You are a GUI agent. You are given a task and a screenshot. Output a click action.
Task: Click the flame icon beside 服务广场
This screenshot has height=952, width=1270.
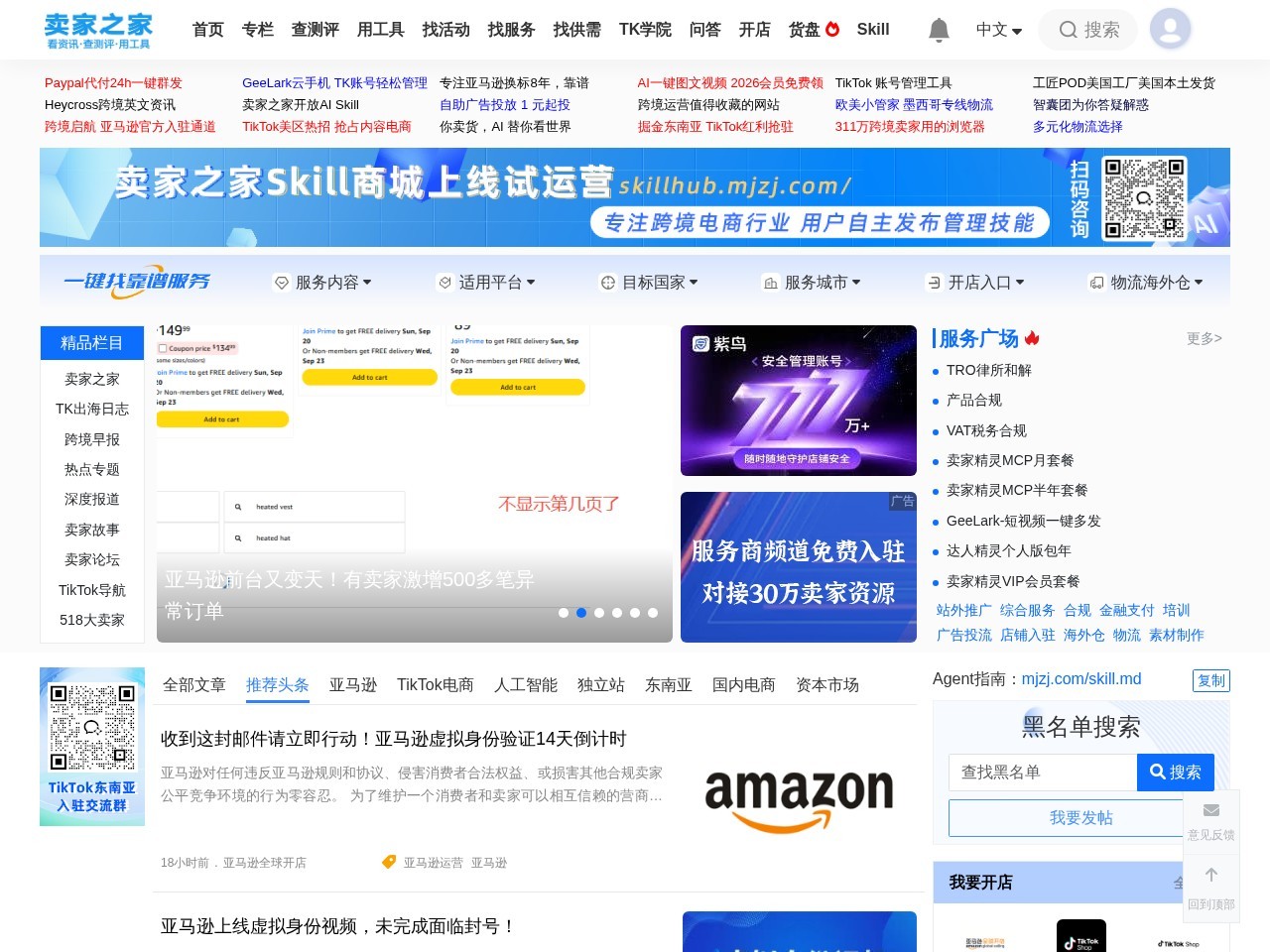click(1032, 338)
